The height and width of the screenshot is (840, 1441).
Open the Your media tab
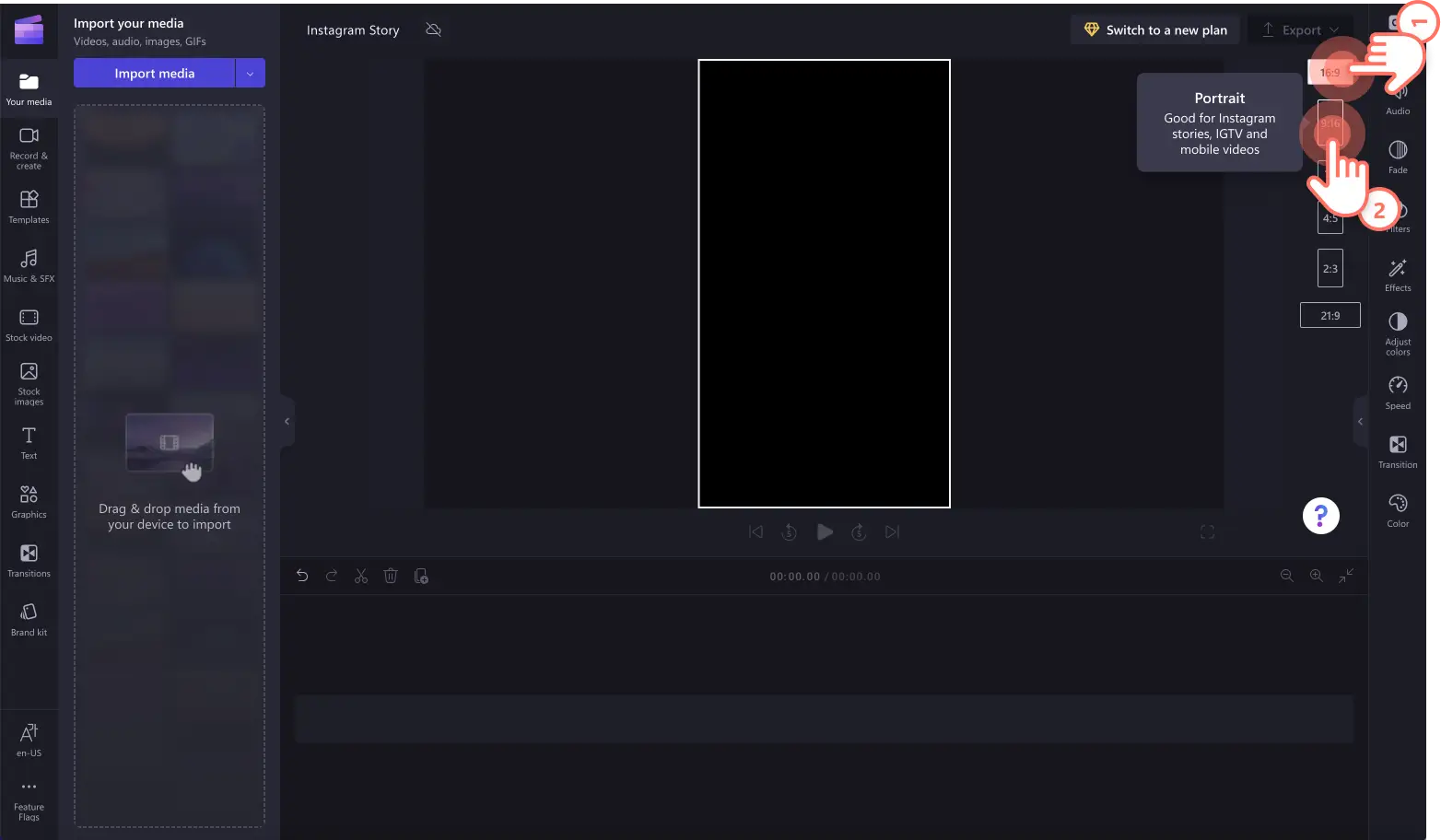point(29,90)
